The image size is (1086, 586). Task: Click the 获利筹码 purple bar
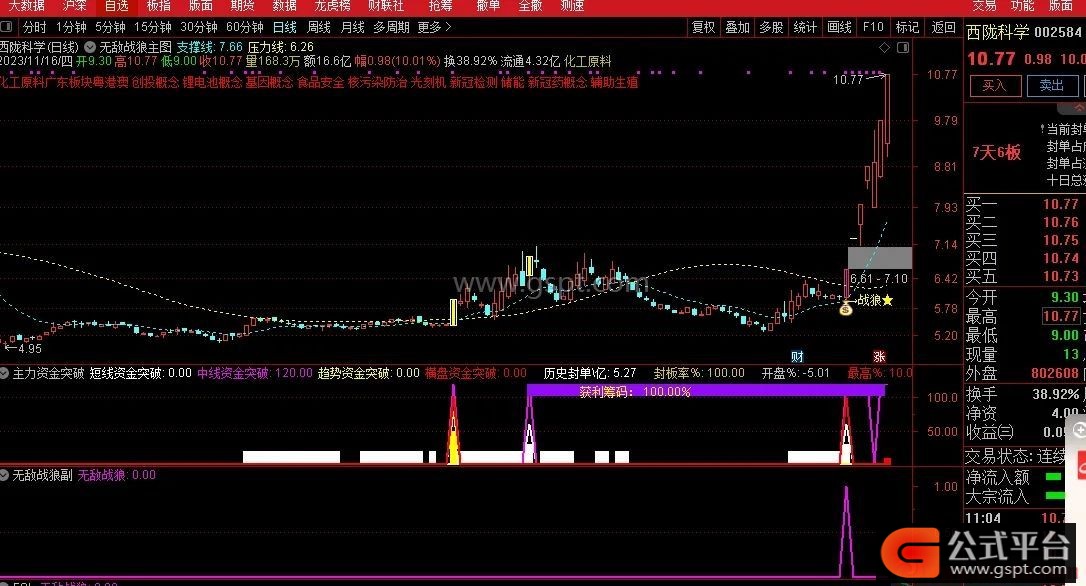tap(706, 391)
